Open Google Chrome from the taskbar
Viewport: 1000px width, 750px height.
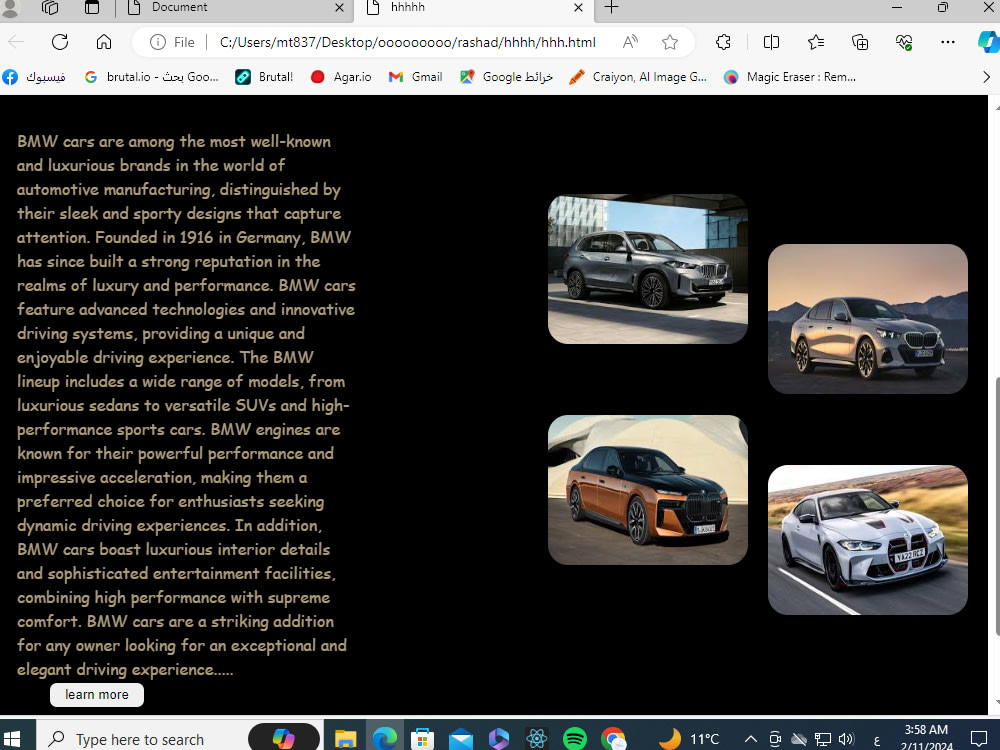pos(614,739)
